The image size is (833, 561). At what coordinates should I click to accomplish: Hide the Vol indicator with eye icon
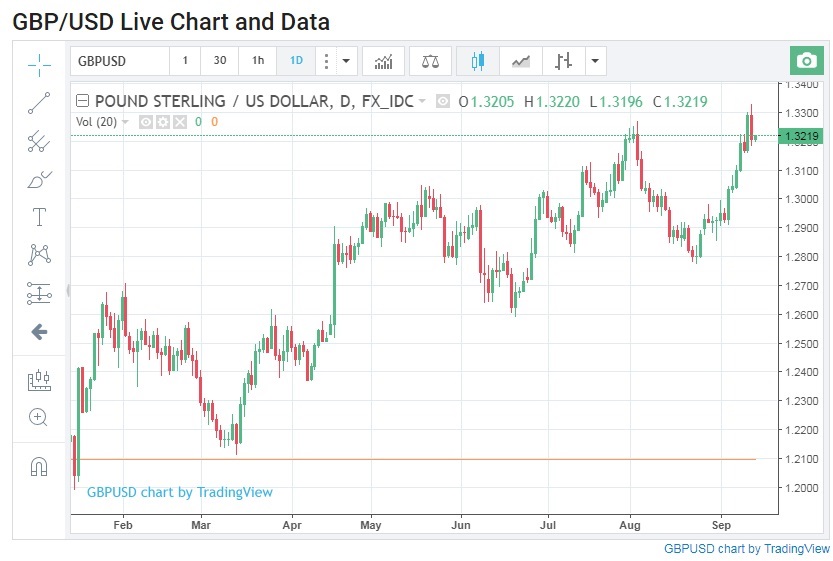(x=146, y=122)
